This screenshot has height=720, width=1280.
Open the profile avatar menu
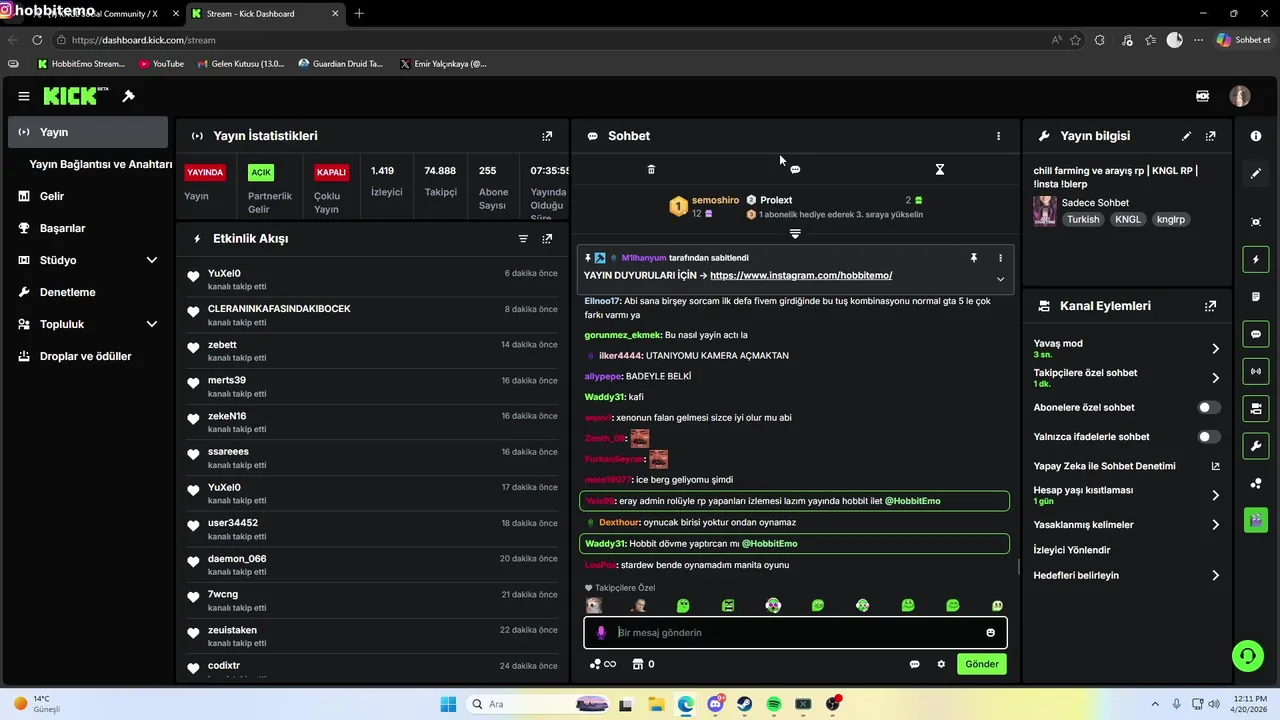(x=1240, y=96)
